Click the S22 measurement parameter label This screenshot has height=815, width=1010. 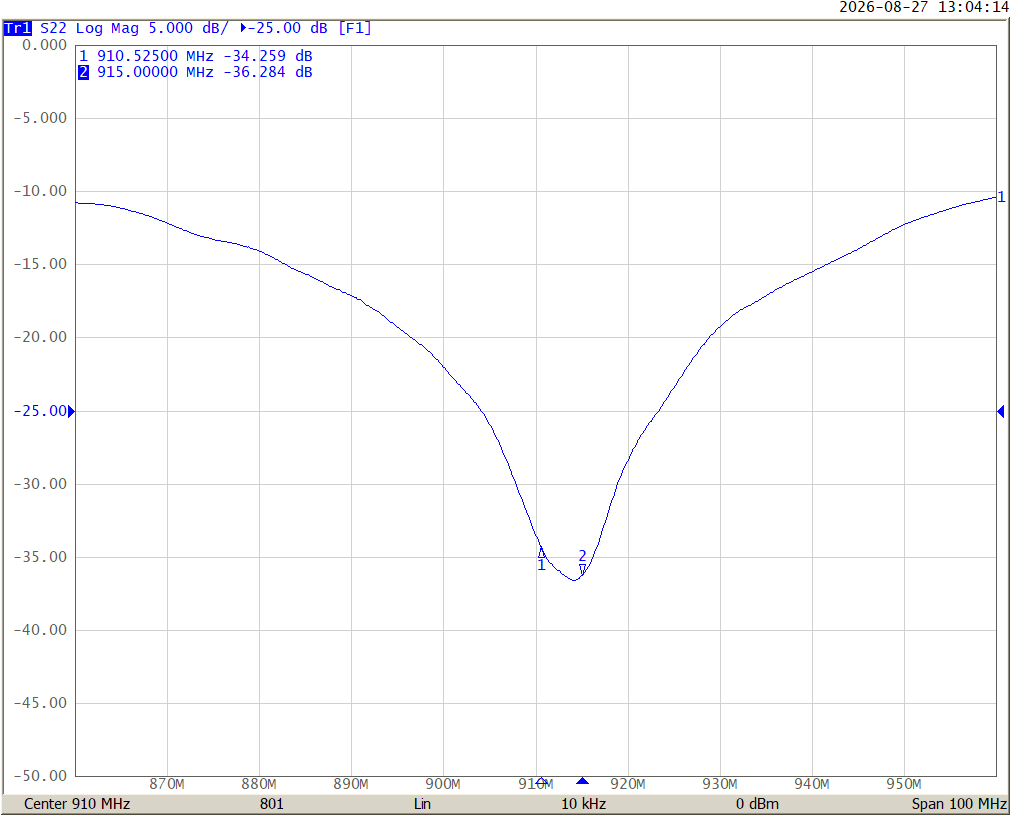[53, 28]
